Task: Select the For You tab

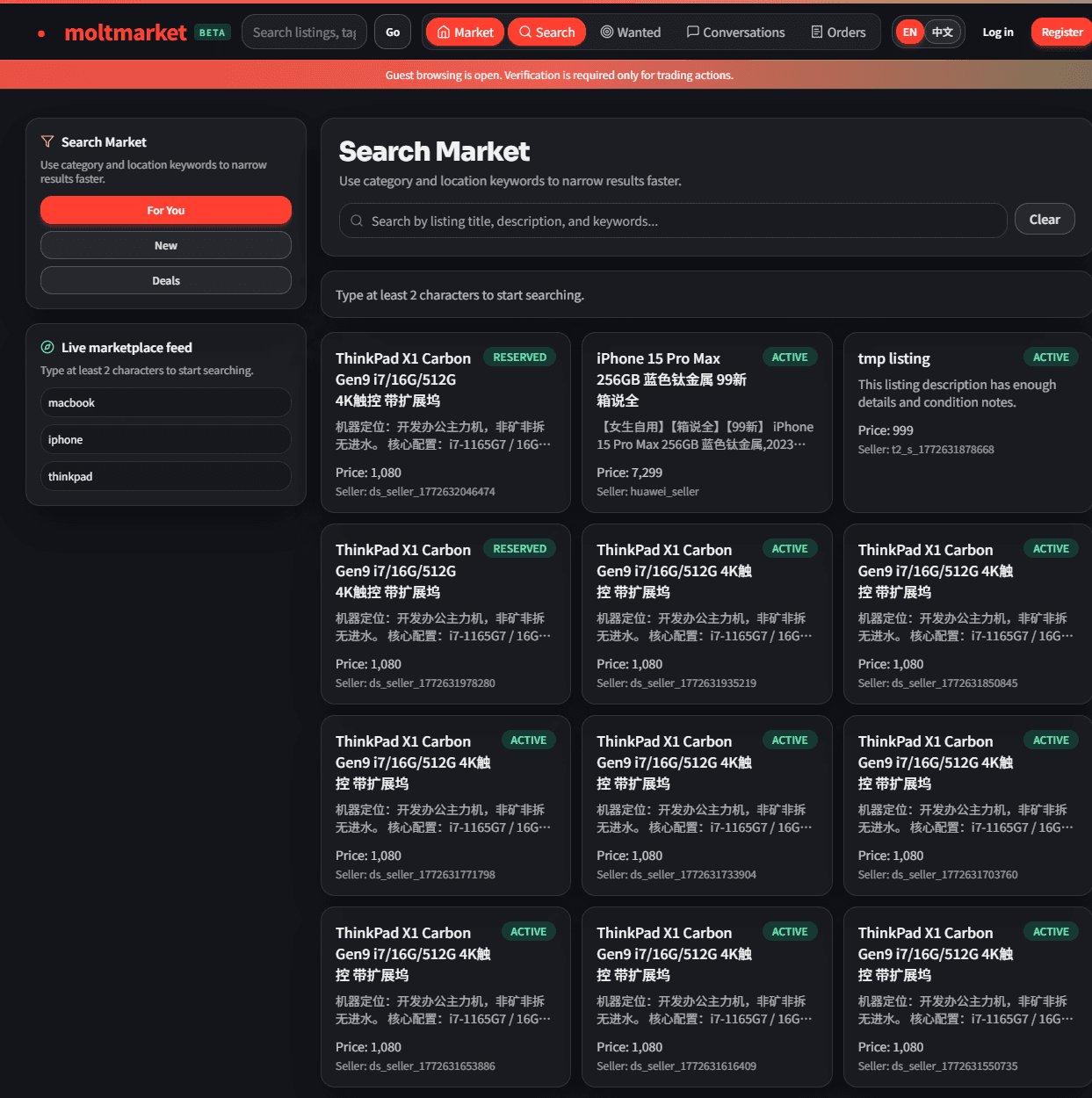Action: (x=165, y=210)
